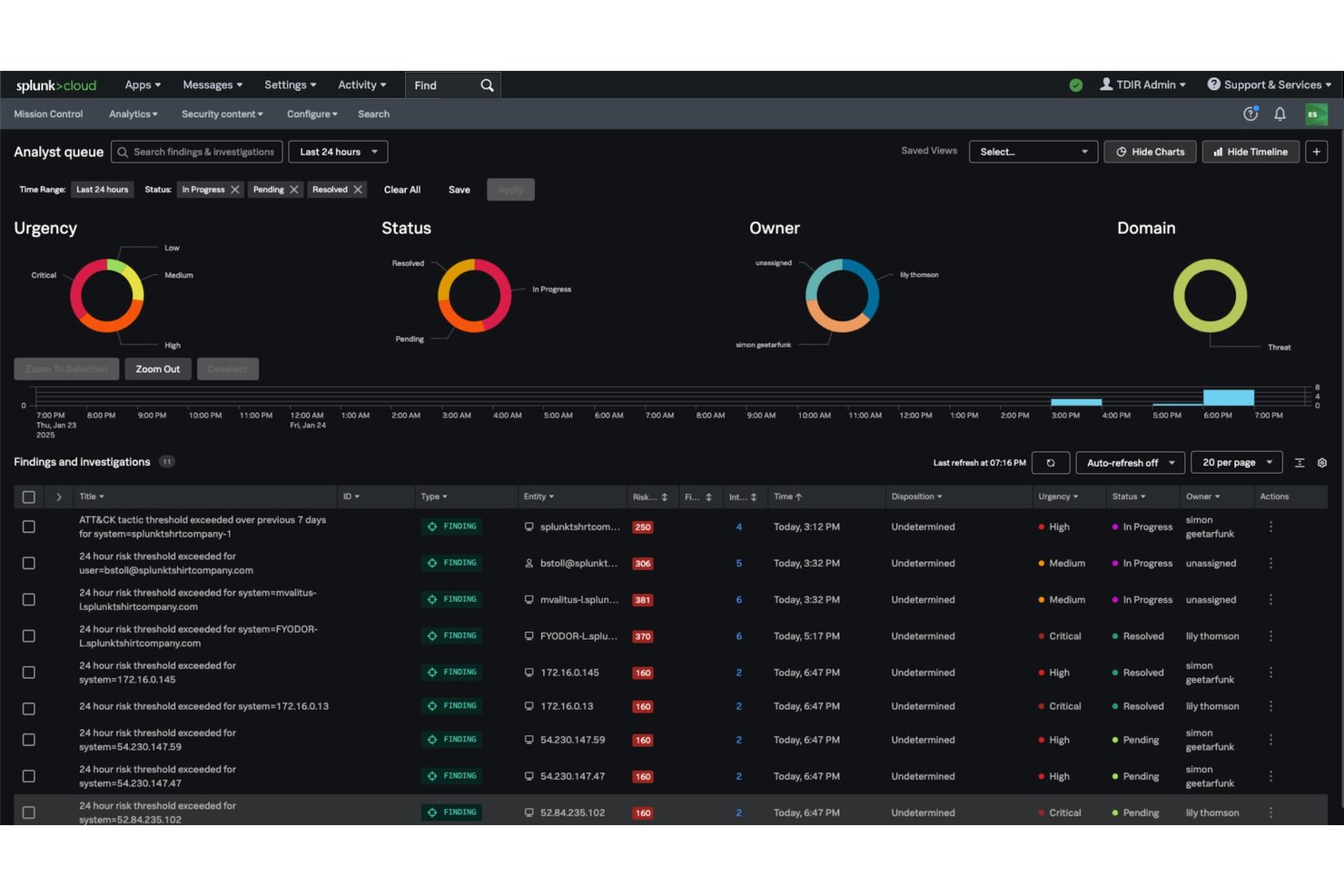Image resolution: width=1344 pixels, height=896 pixels.
Task: Select checkbox for mvalitus-l row
Action: [x=29, y=600]
